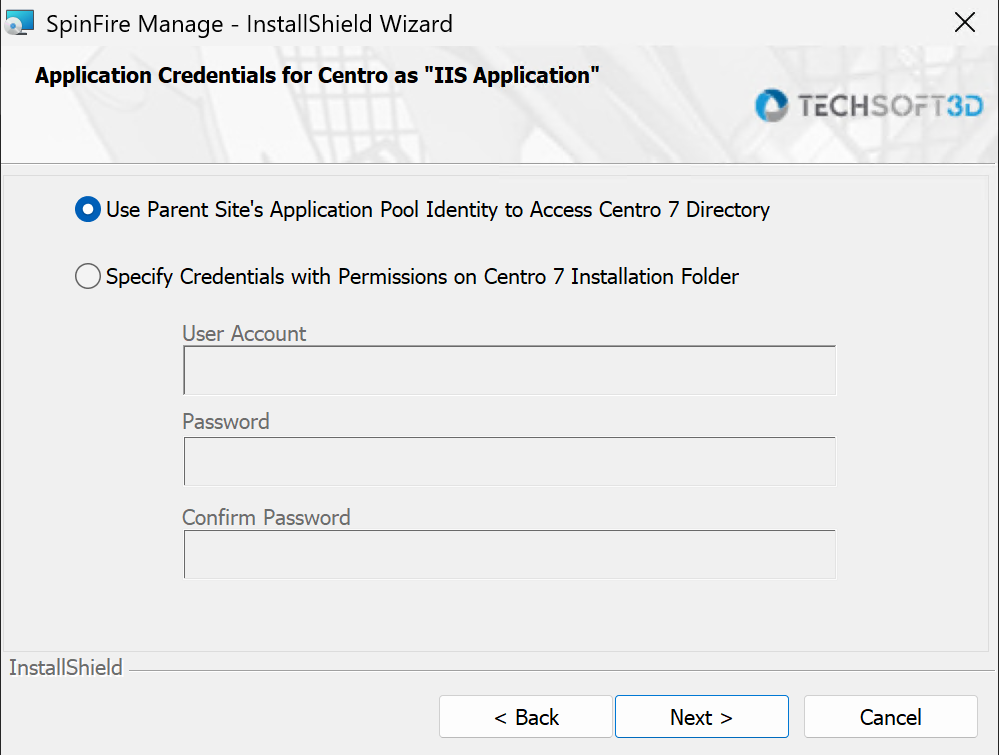Proceed with the Next > button

(x=701, y=717)
